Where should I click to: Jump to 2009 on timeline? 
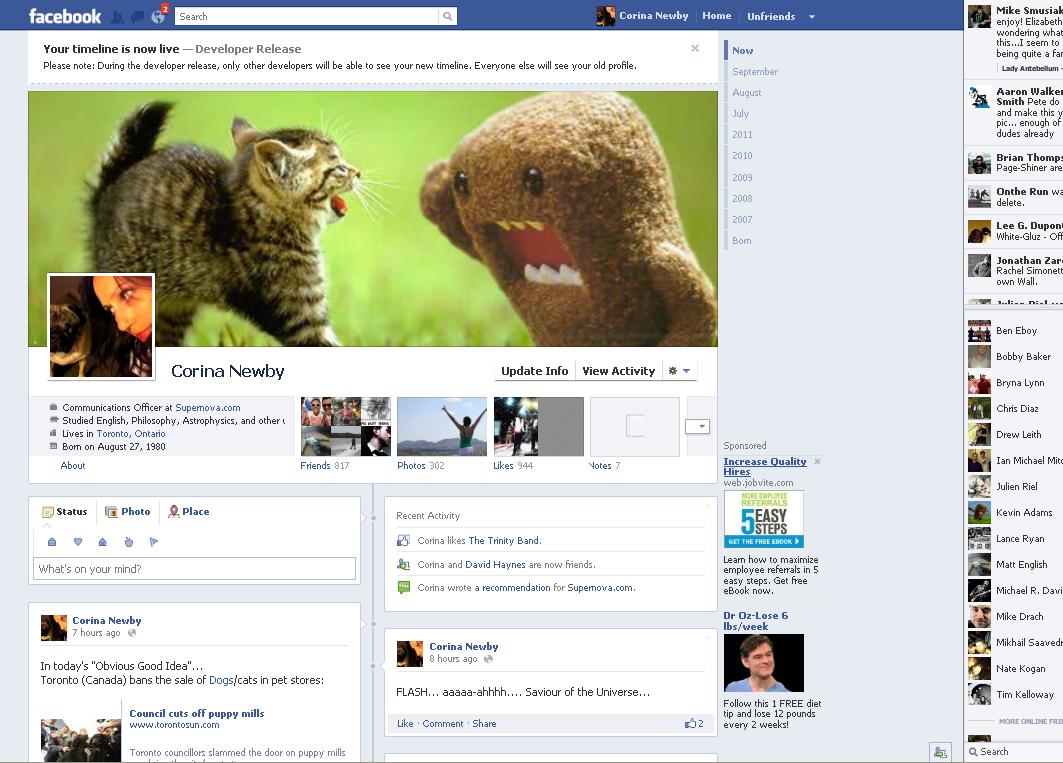[x=742, y=177]
